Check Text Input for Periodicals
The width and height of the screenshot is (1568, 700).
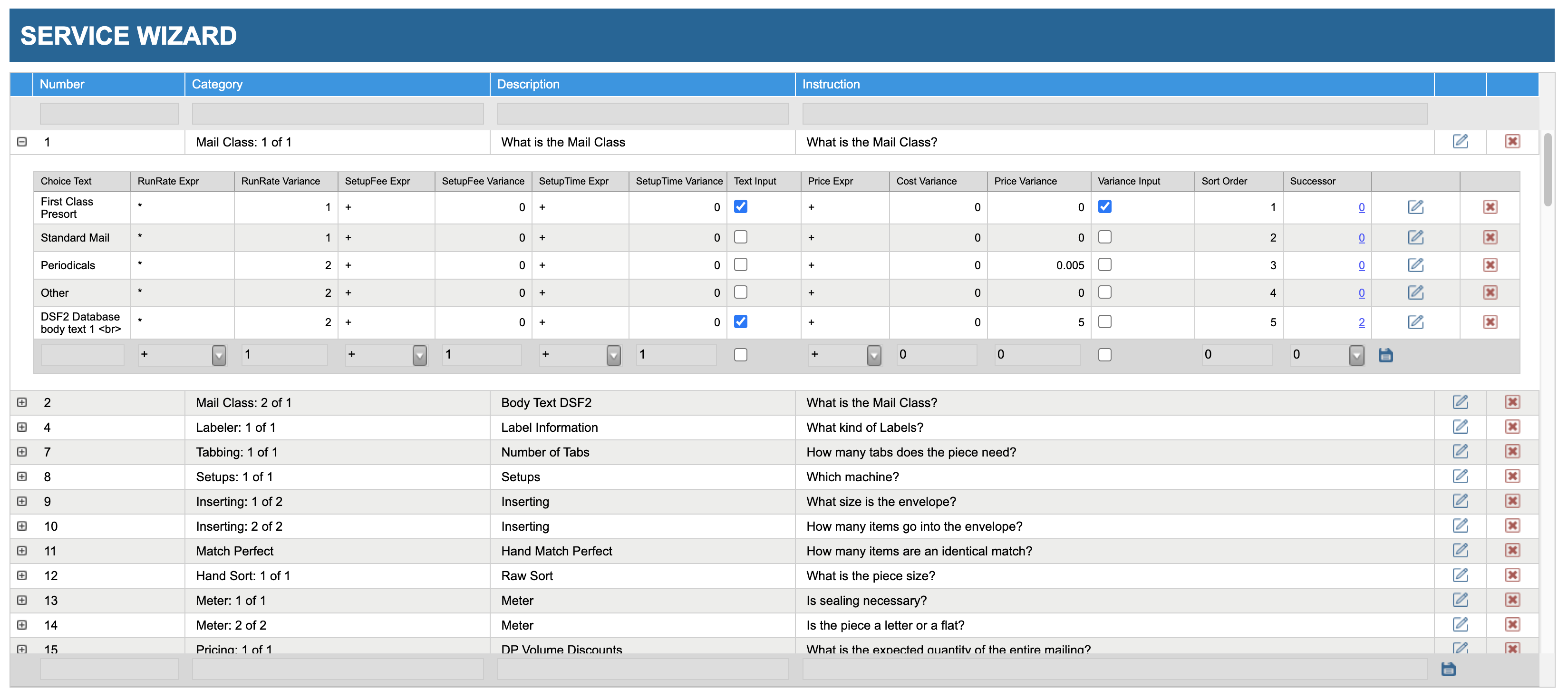click(x=741, y=264)
